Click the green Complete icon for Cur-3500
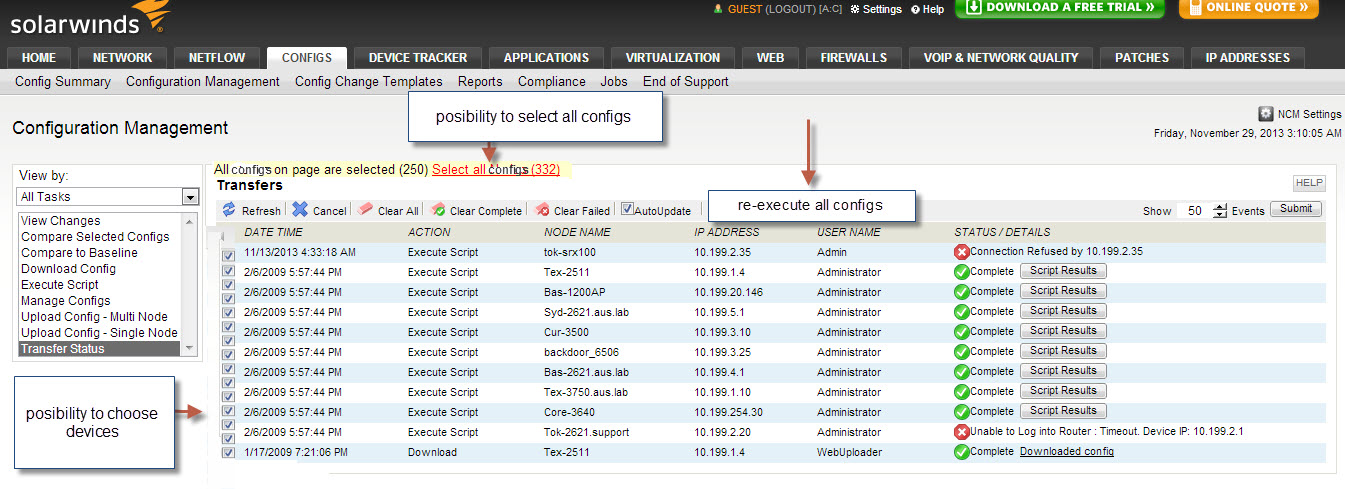The height and width of the screenshot is (489, 1345). coord(962,332)
